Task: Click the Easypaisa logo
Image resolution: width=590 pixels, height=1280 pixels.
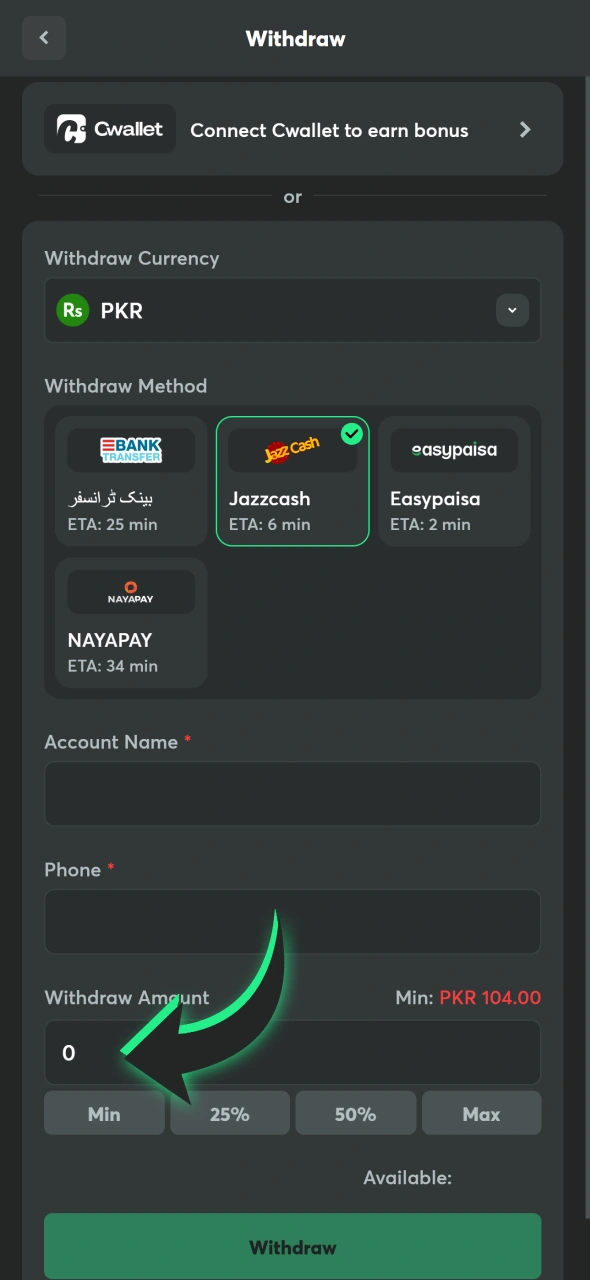Action: (x=453, y=449)
